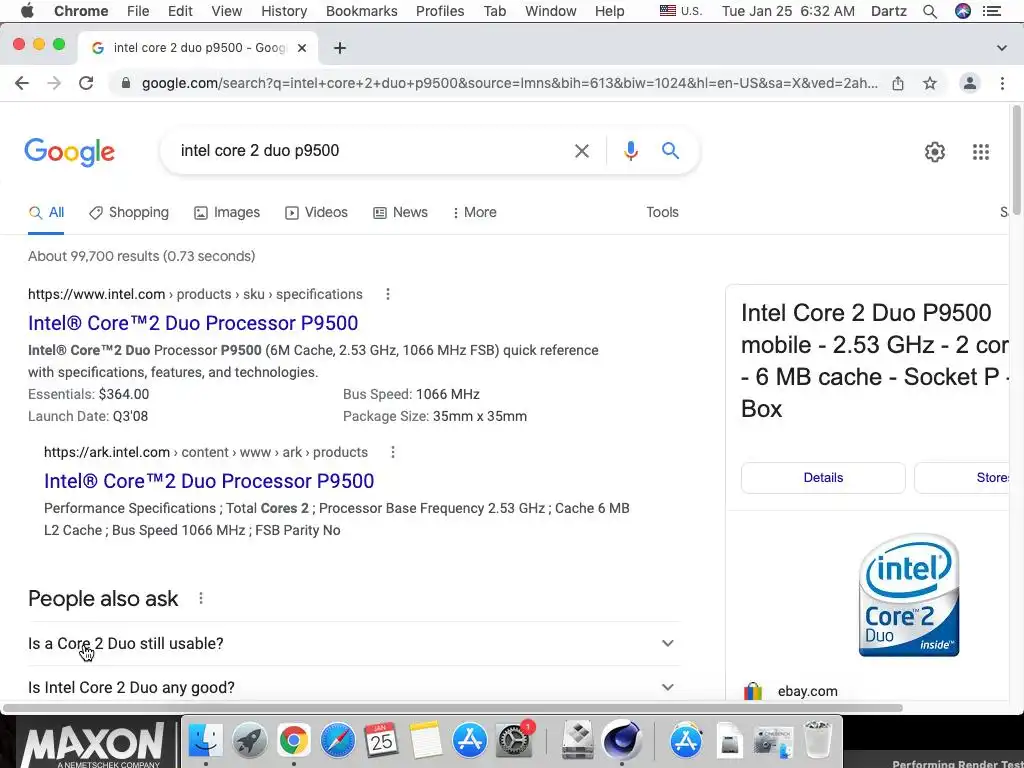Click the padlock site info icon
The width and height of the screenshot is (1024, 768).
[x=126, y=83]
